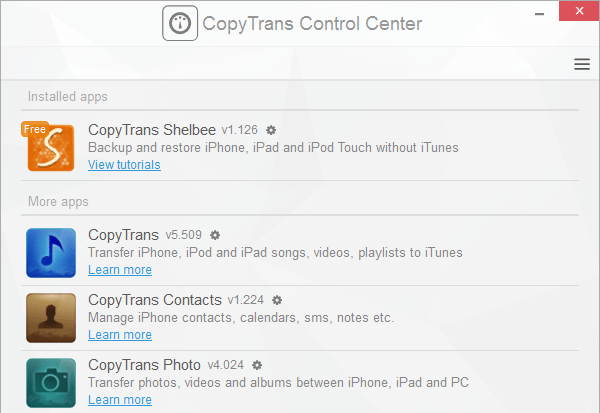Click the CopyTrans Photo camera icon
Image resolution: width=600 pixels, height=413 pixels.
[52, 383]
